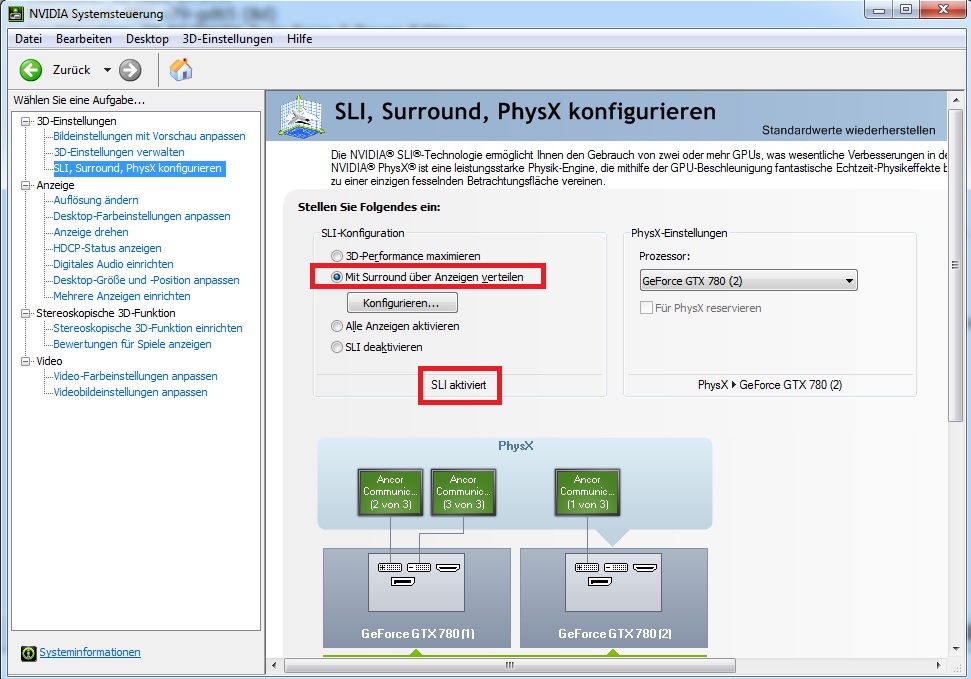Collapse the Video tree node
Screen dimensions: 971x679
[25, 361]
